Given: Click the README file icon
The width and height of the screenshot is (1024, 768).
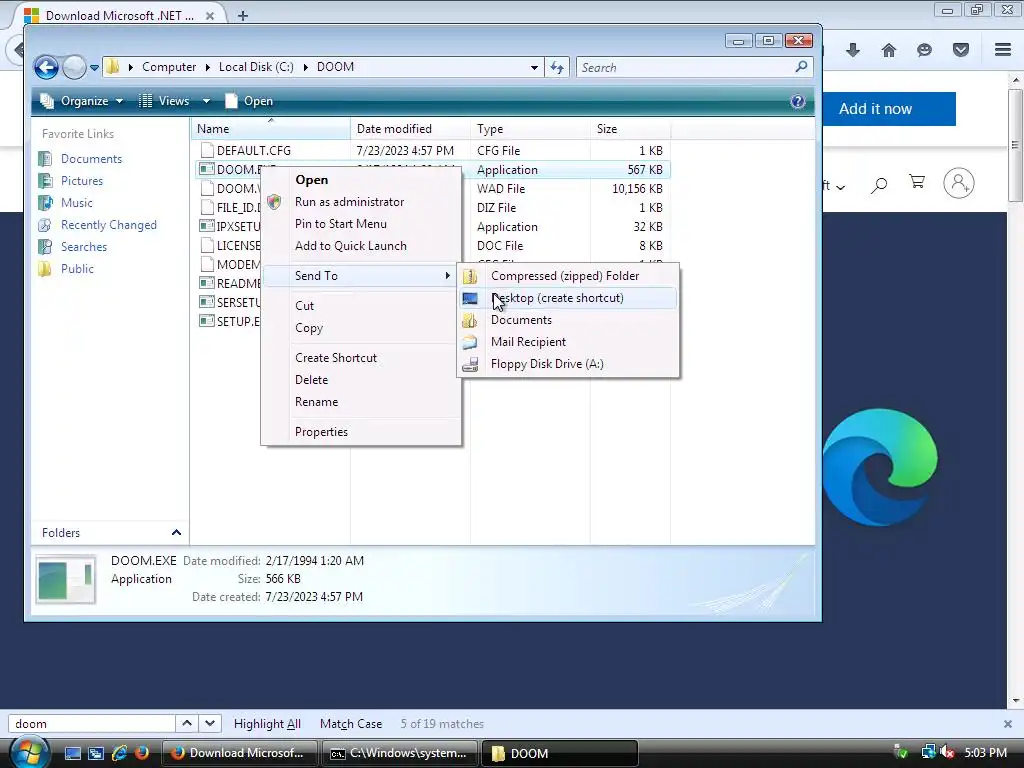Looking at the screenshot, I should point(207,283).
